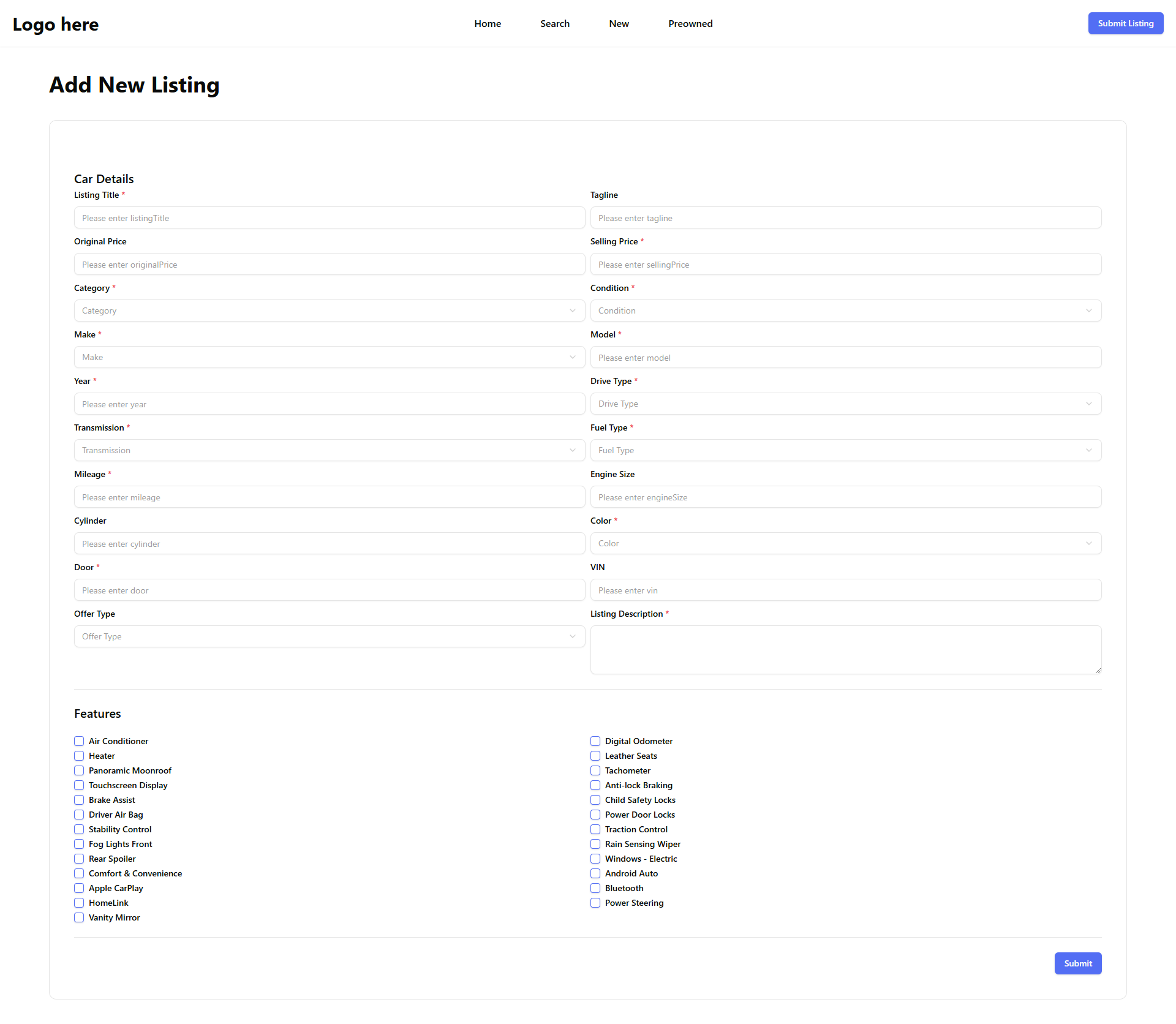Open the Color selection dropdown

(845, 543)
